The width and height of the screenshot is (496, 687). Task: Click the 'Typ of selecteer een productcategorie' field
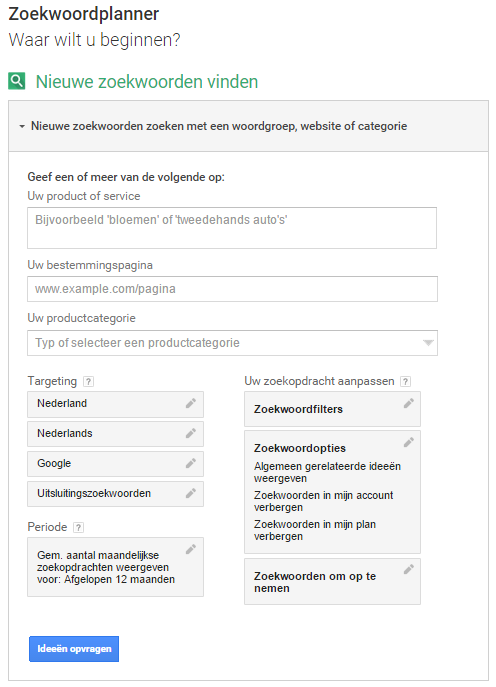click(232, 343)
